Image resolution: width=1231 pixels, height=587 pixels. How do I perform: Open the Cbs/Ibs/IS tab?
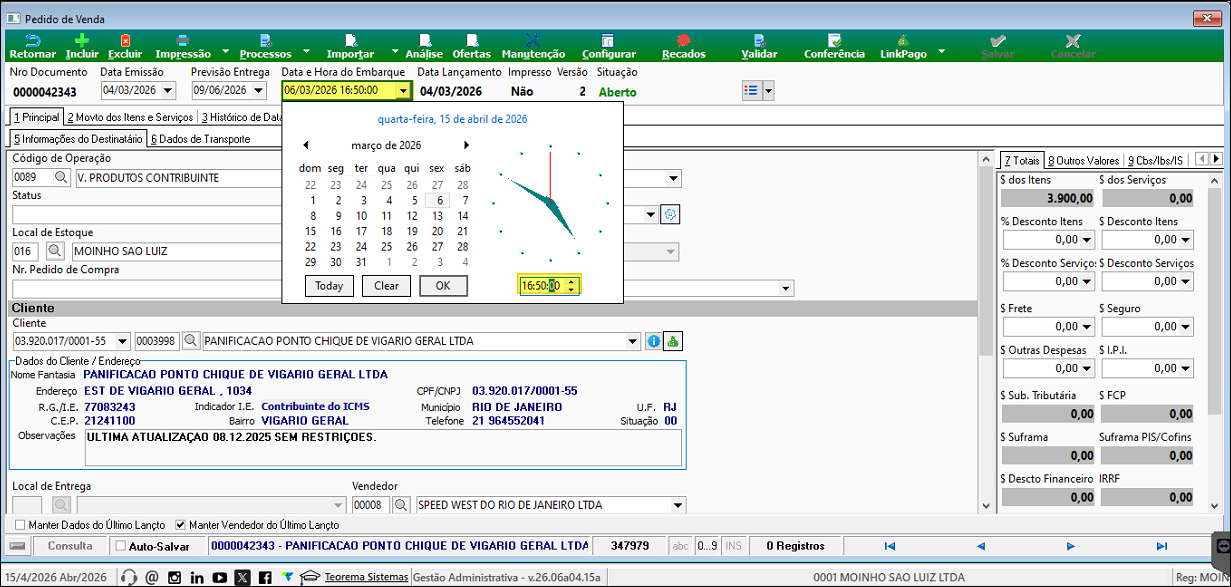point(1157,160)
